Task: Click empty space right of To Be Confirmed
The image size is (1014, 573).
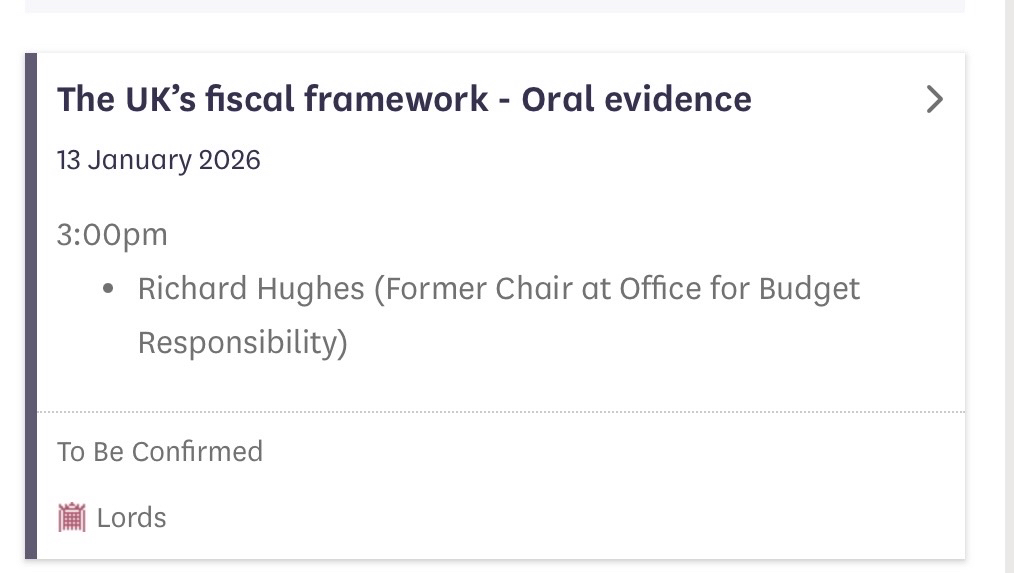Action: tap(600, 452)
